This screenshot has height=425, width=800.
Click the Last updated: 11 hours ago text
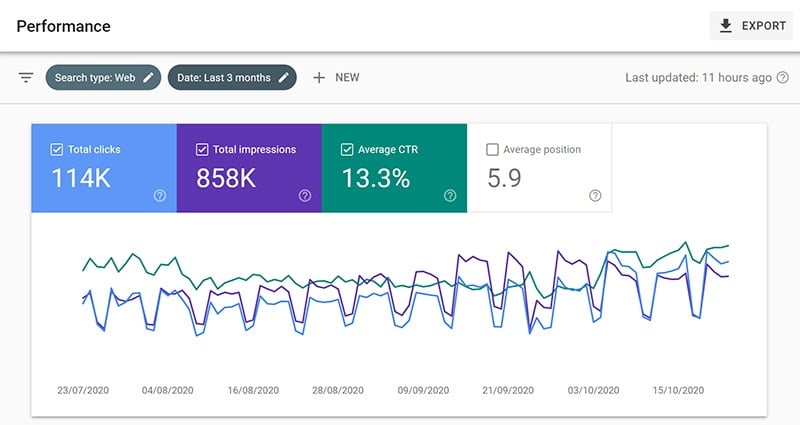pos(698,78)
